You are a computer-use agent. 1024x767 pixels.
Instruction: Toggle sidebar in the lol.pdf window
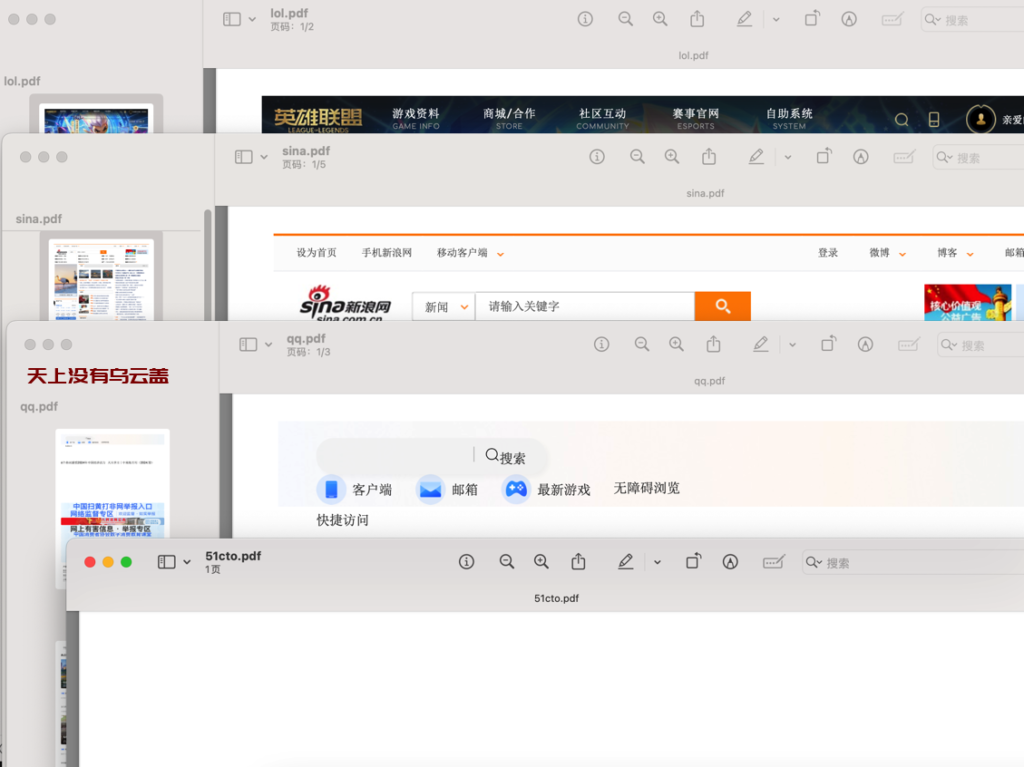click(232, 19)
